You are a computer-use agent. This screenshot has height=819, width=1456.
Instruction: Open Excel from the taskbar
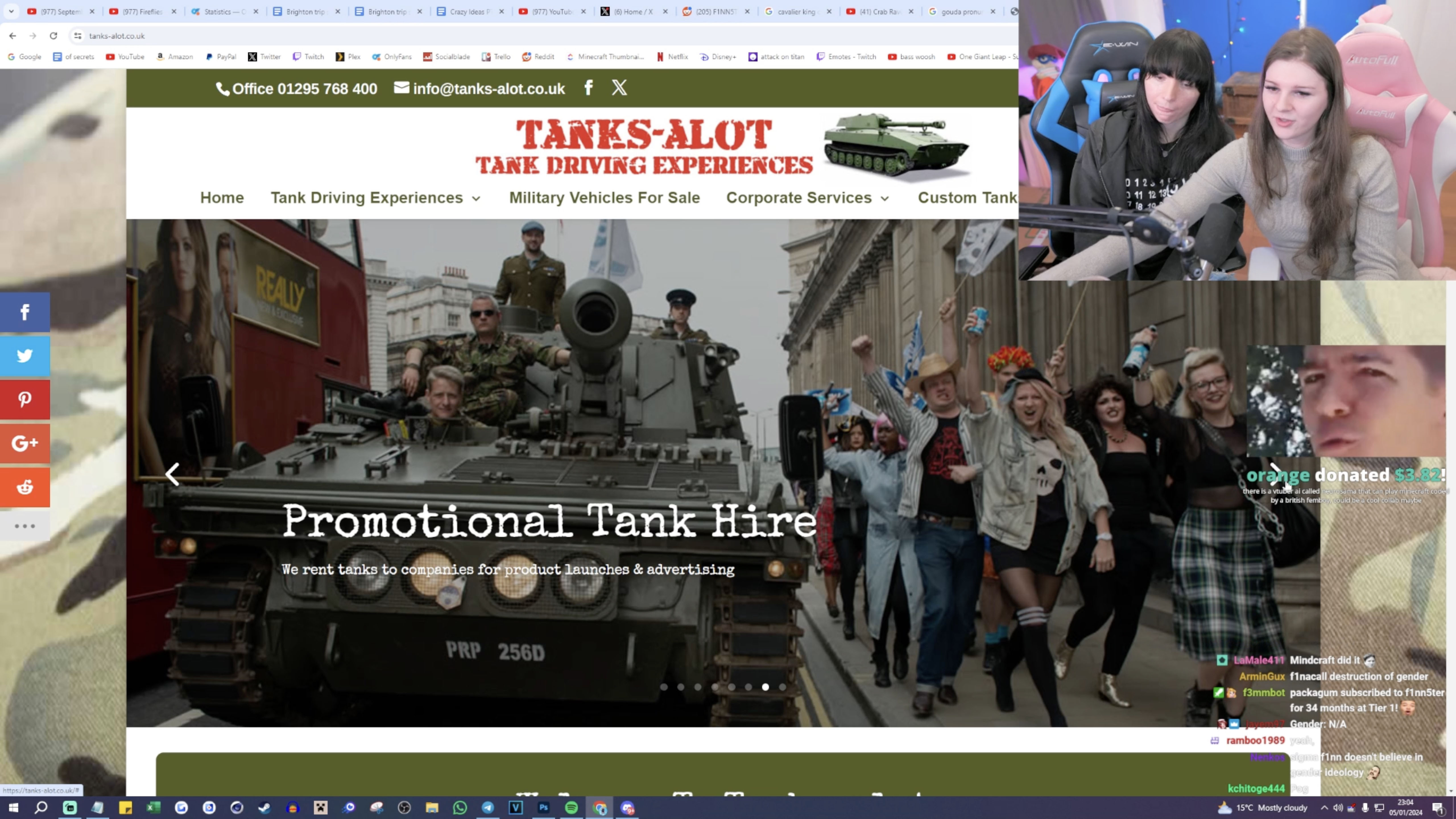click(153, 808)
